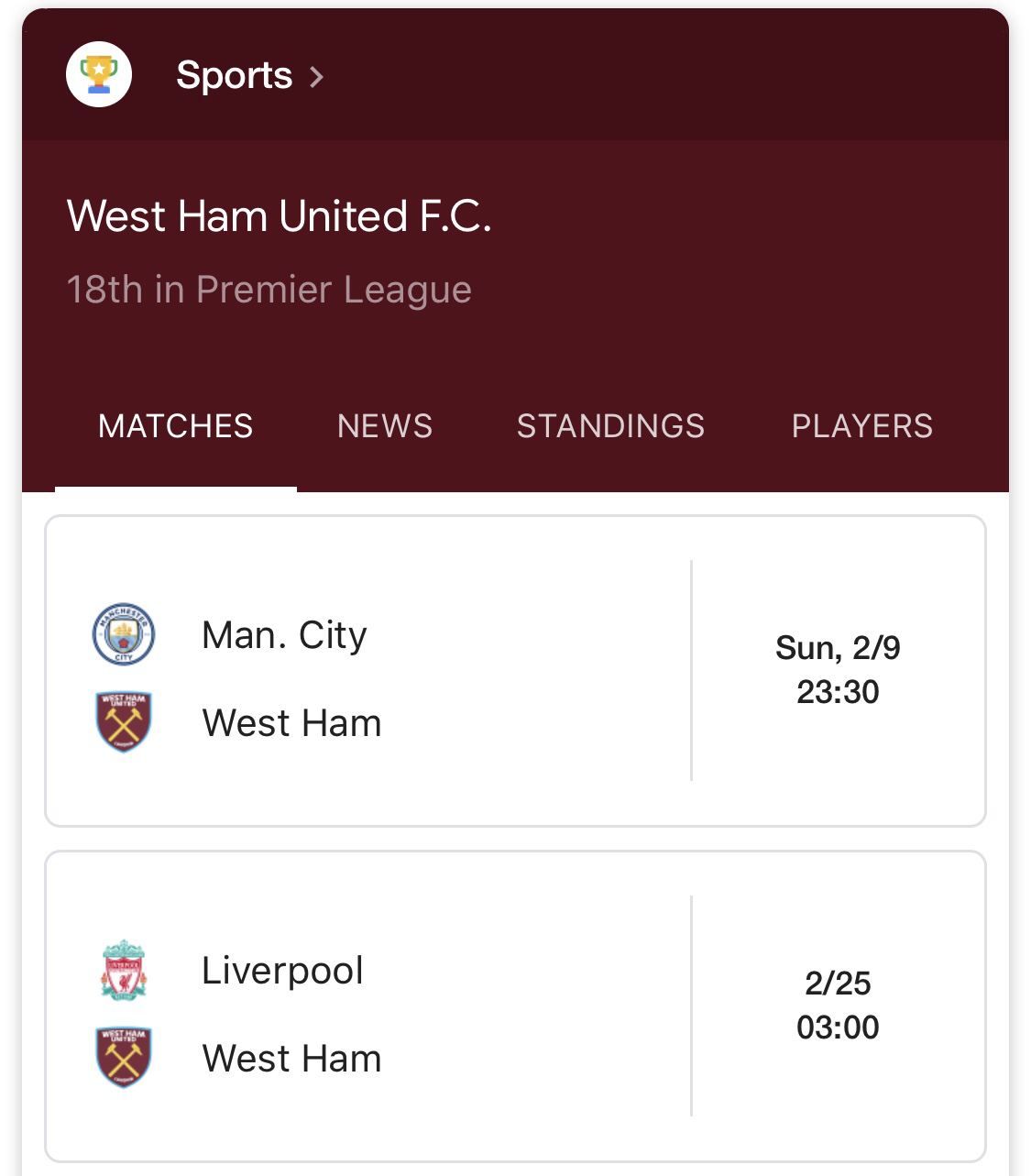The width and height of the screenshot is (1031, 1176).
Task: Click 18th in Premier League subtitle
Action: pos(269,290)
